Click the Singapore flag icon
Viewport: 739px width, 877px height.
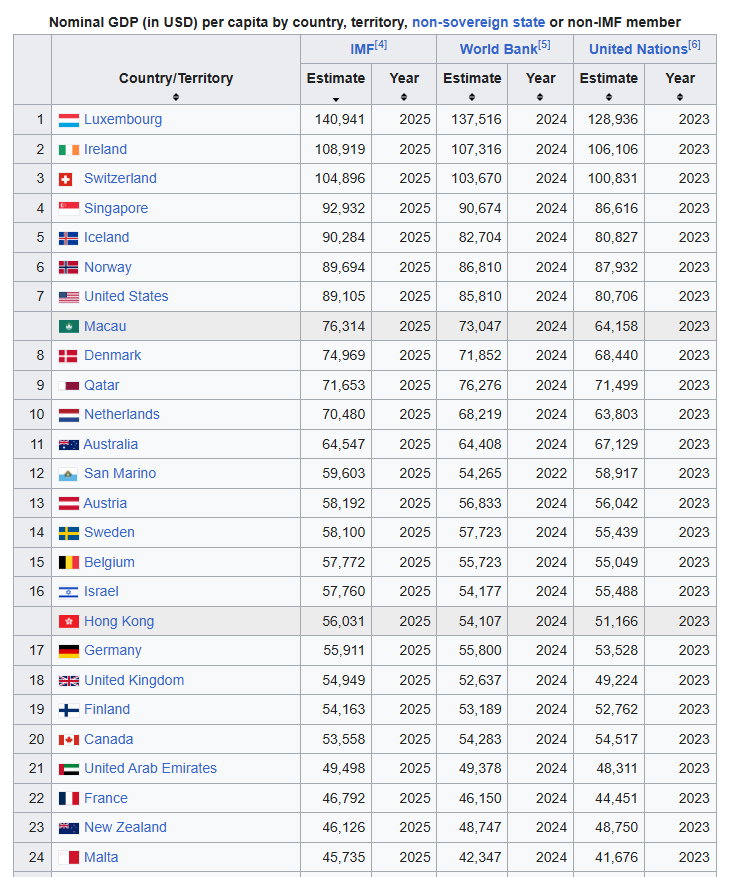coord(69,209)
